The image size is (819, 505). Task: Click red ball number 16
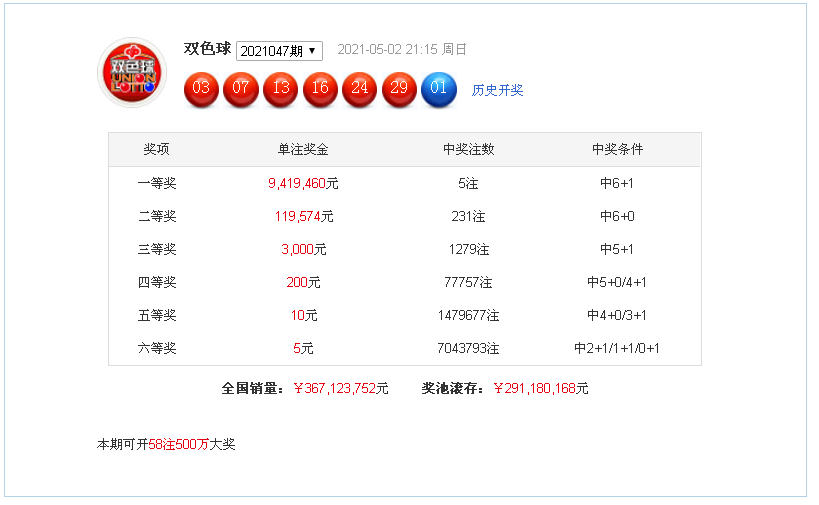(x=320, y=89)
